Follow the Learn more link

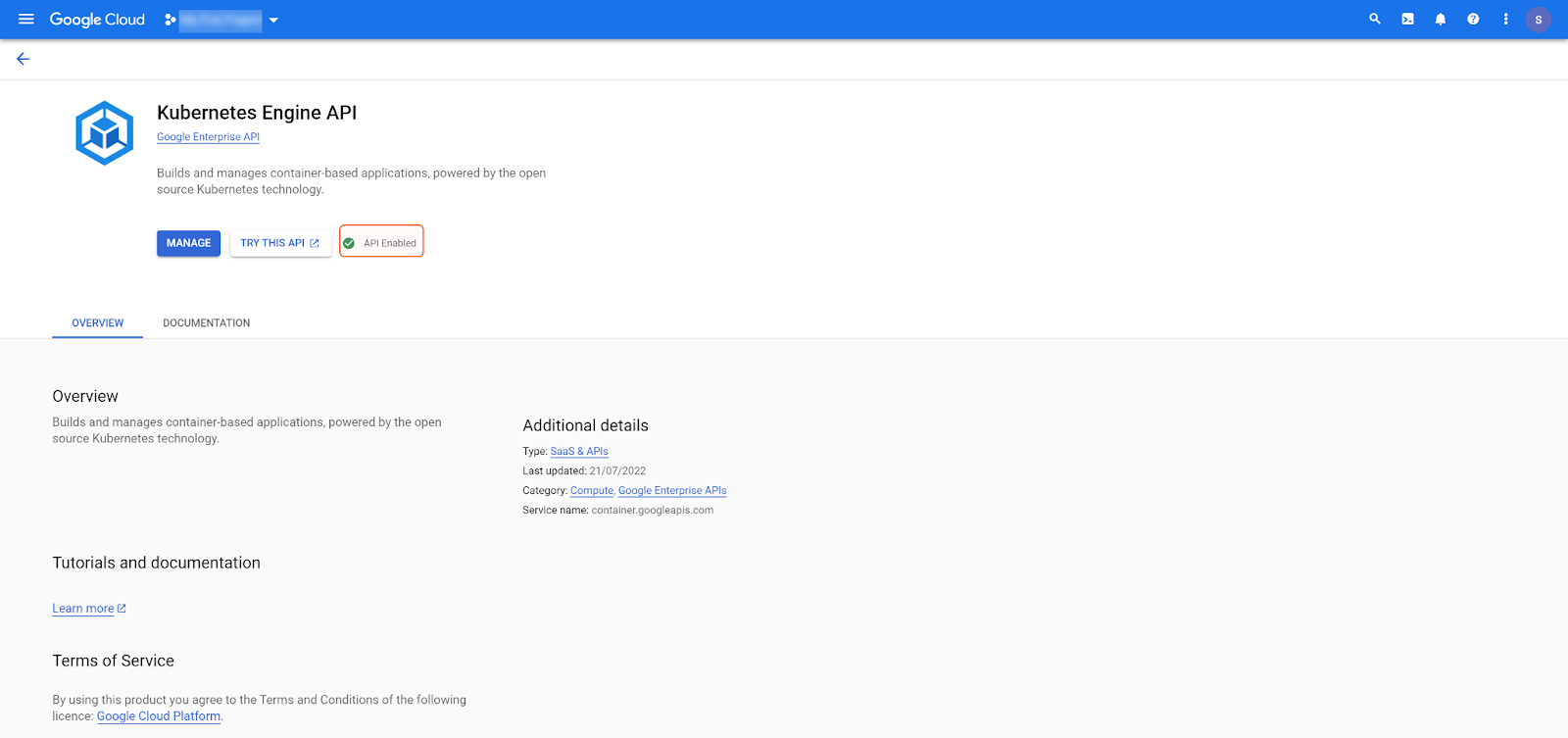[x=89, y=609]
